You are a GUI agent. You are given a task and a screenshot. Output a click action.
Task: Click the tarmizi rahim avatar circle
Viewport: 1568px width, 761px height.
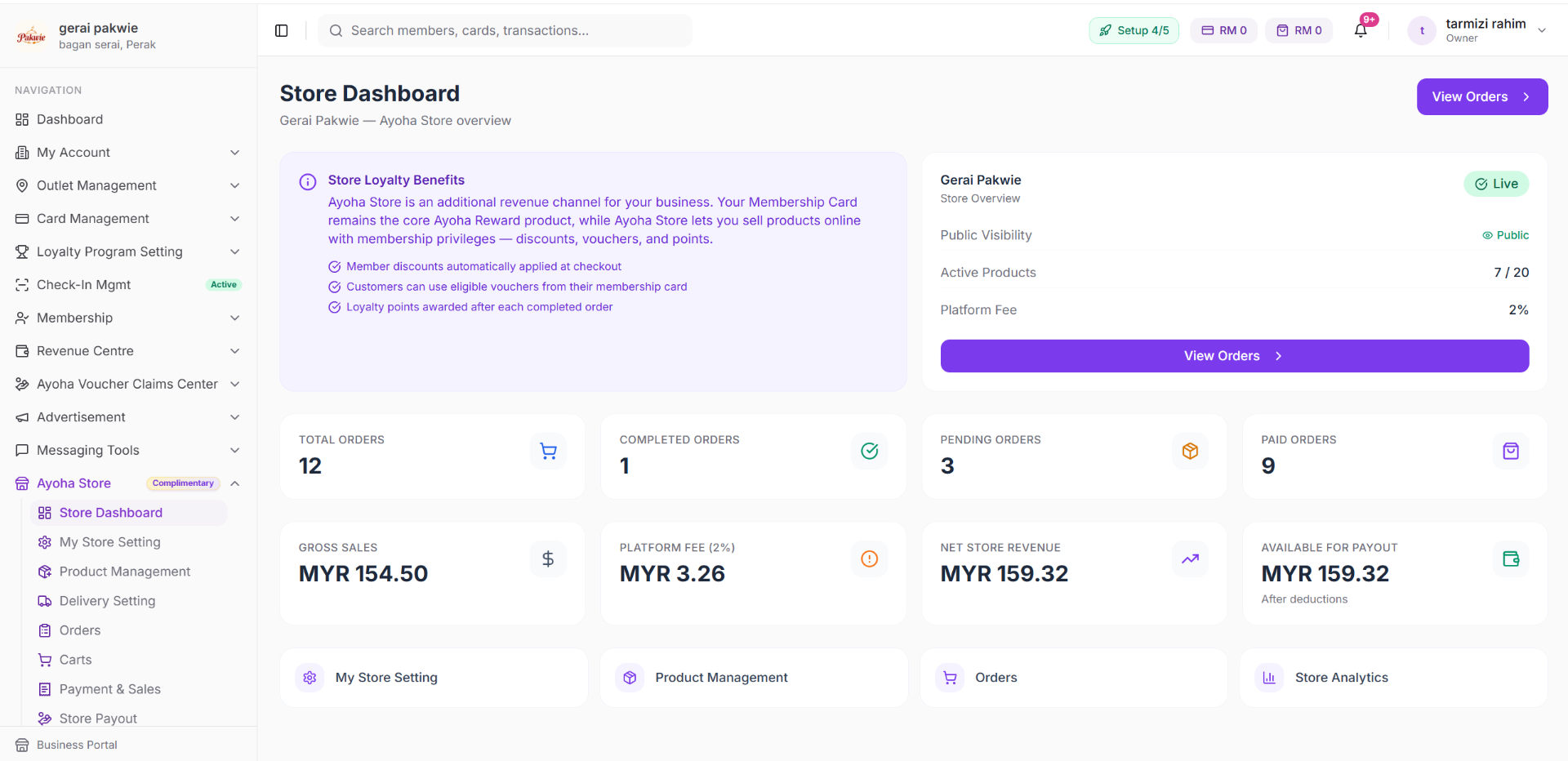pyautogui.click(x=1422, y=31)
